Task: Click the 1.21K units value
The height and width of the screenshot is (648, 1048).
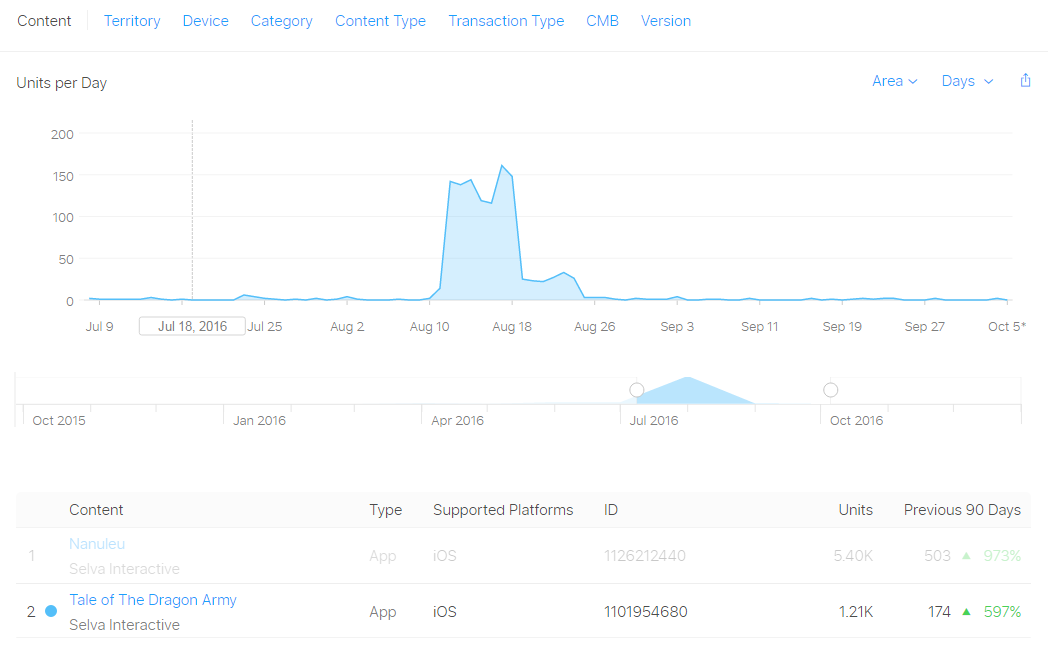Action: (856, 611)
